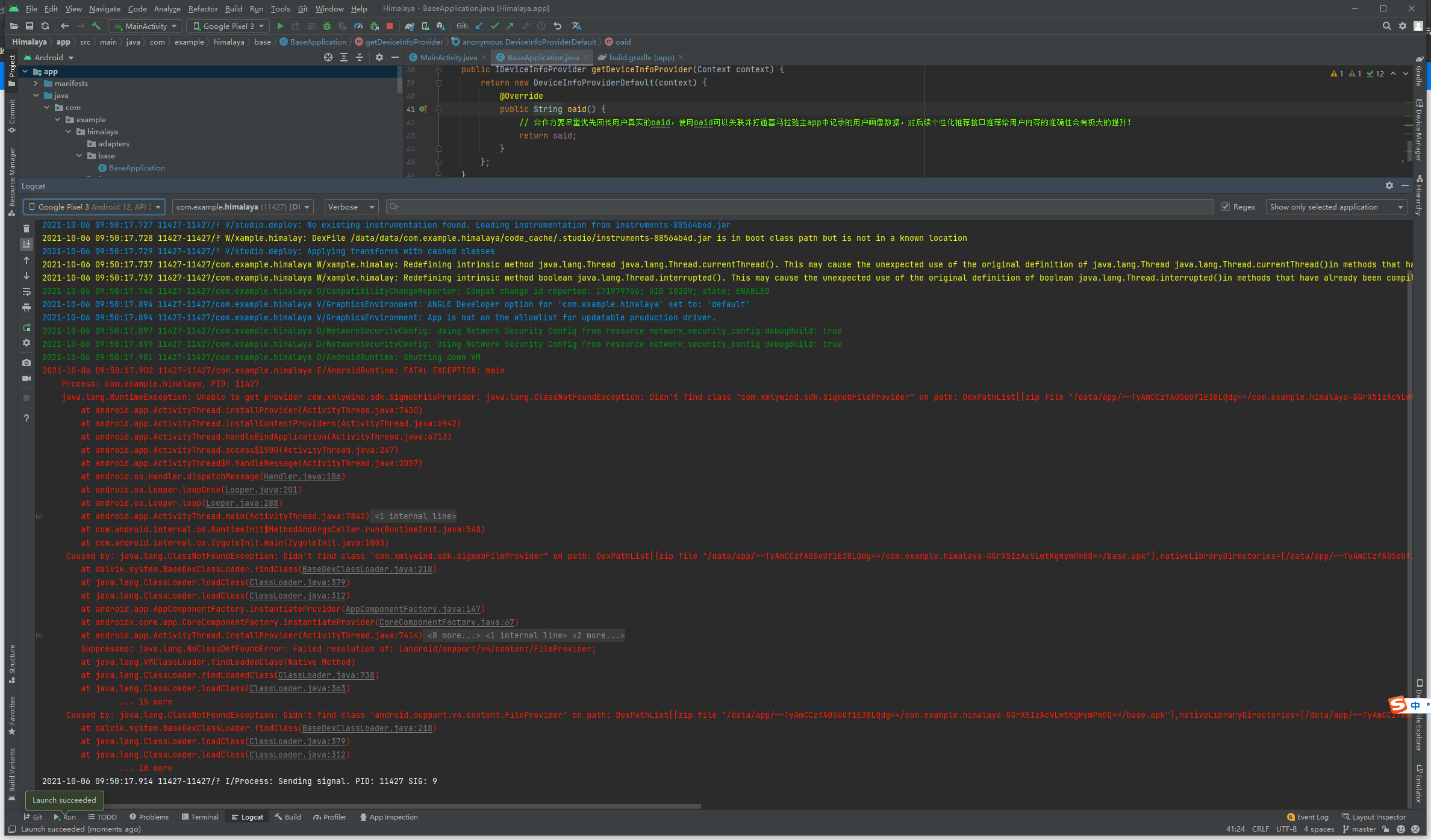Open the Android project view dropdown
This screenshot has height=840, width=1431.
(x=49, y=57)
